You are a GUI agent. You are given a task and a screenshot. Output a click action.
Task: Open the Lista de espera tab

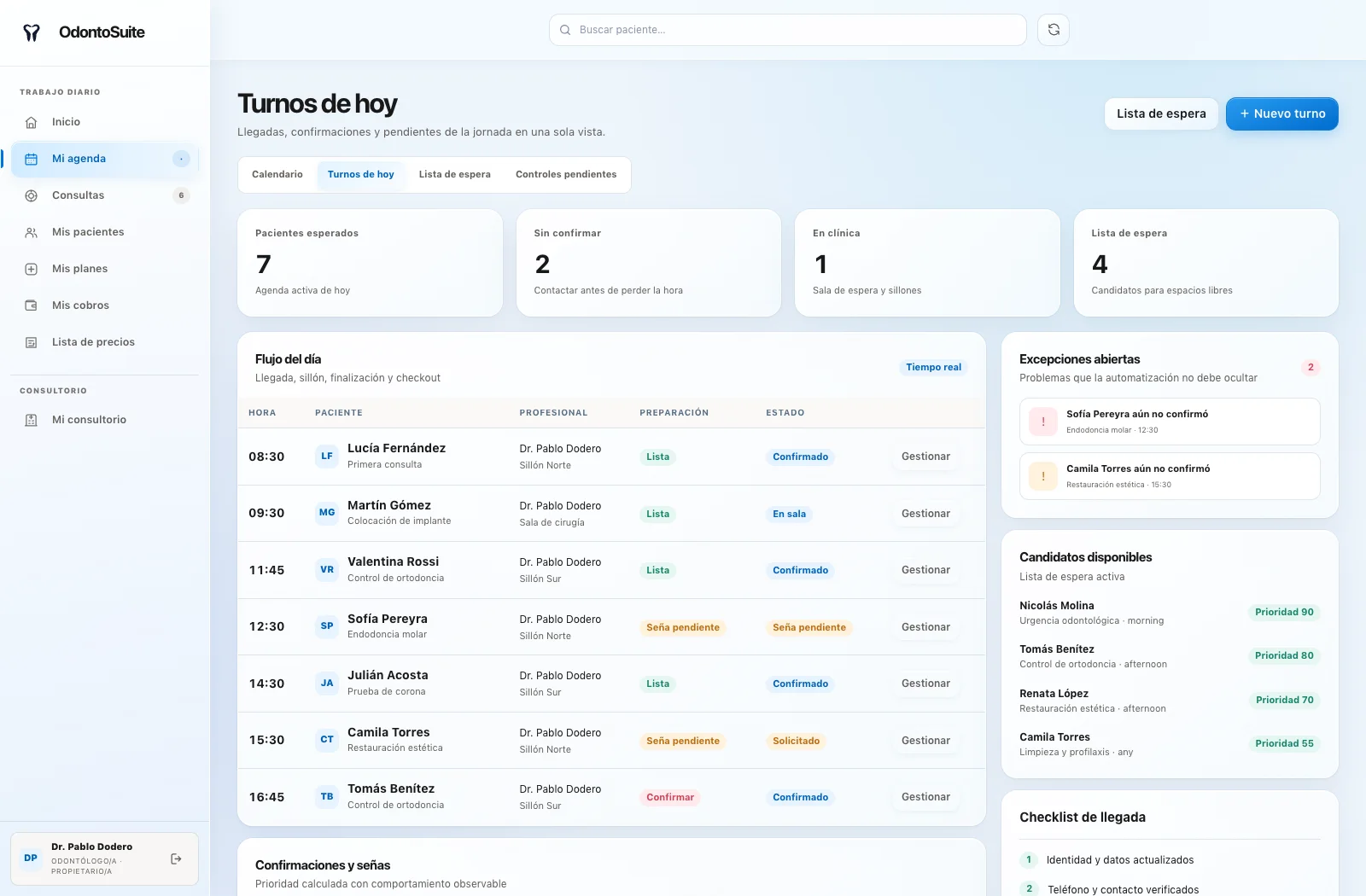pyautogui.click(x=455, y=174)
